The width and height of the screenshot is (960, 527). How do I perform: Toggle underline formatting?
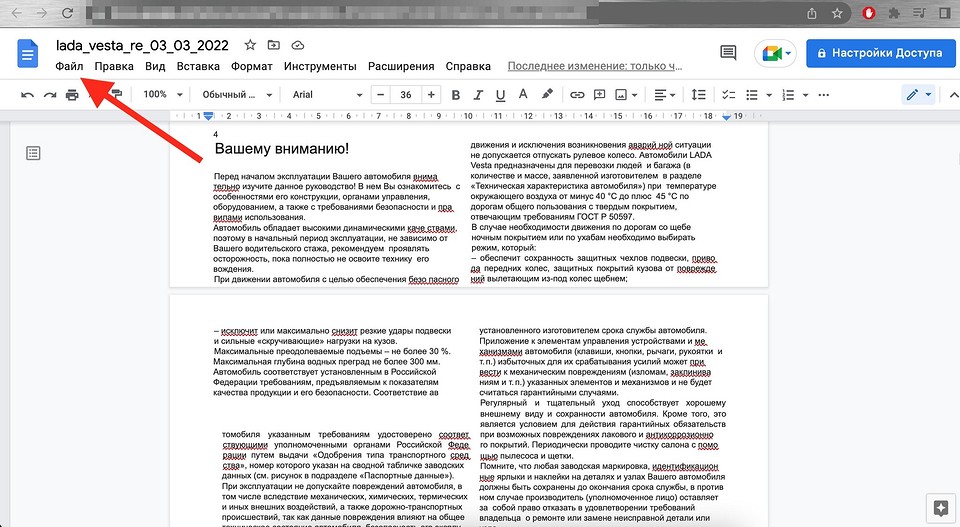point(500,95)
